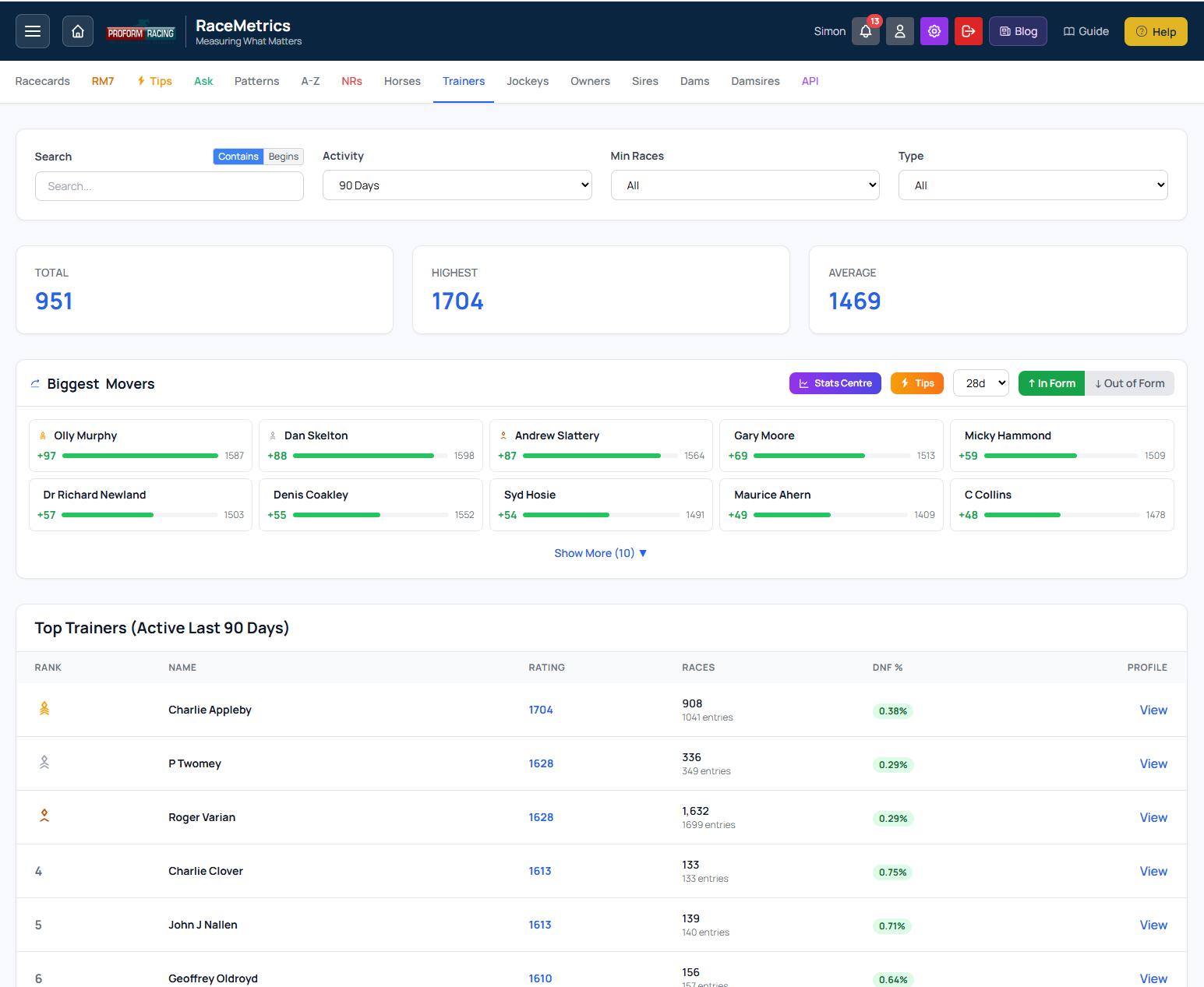Open the Type dropdown

pyautogui.click(x=1033, y=185)
